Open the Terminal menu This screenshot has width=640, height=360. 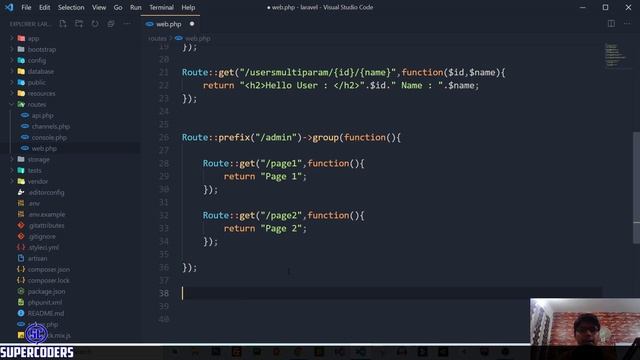[161, 7]
